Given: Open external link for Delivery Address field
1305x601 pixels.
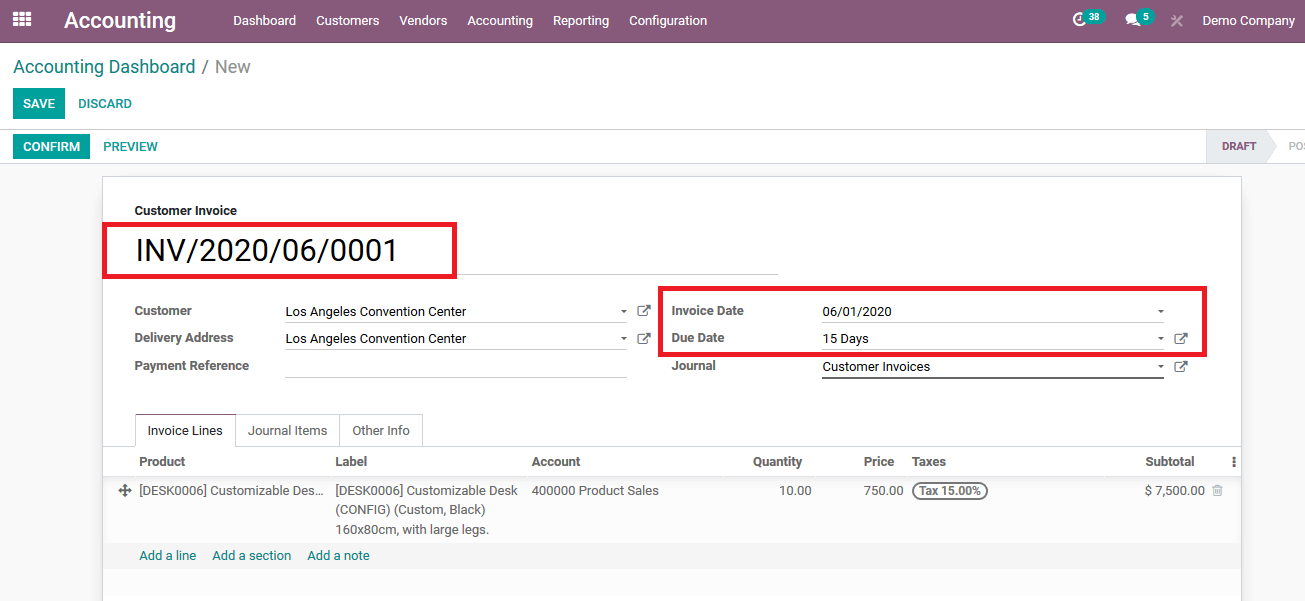Looking at the screenshot, I should pyautogui.click(x=644, y=338).
